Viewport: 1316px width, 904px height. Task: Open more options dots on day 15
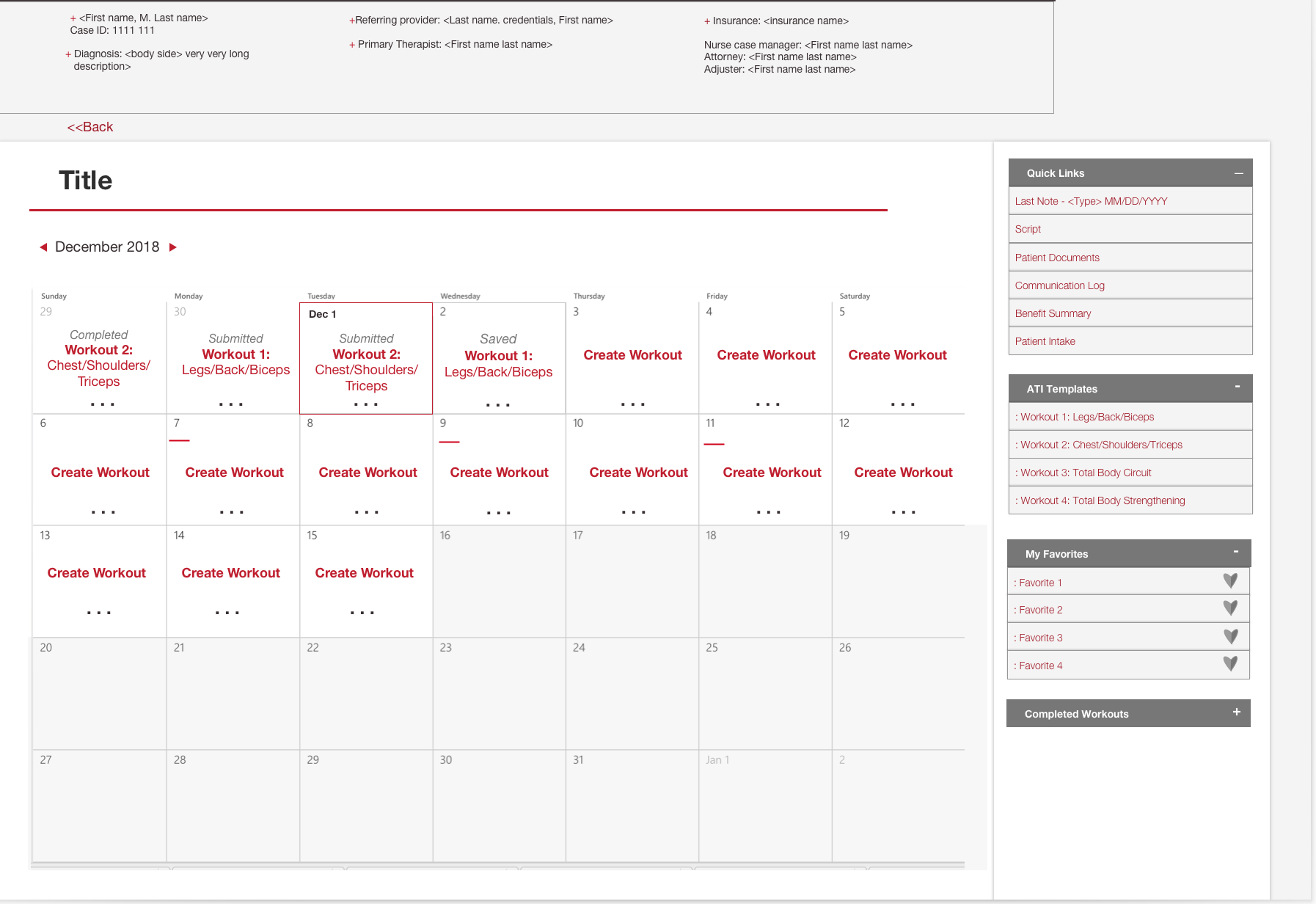point(362,613)
